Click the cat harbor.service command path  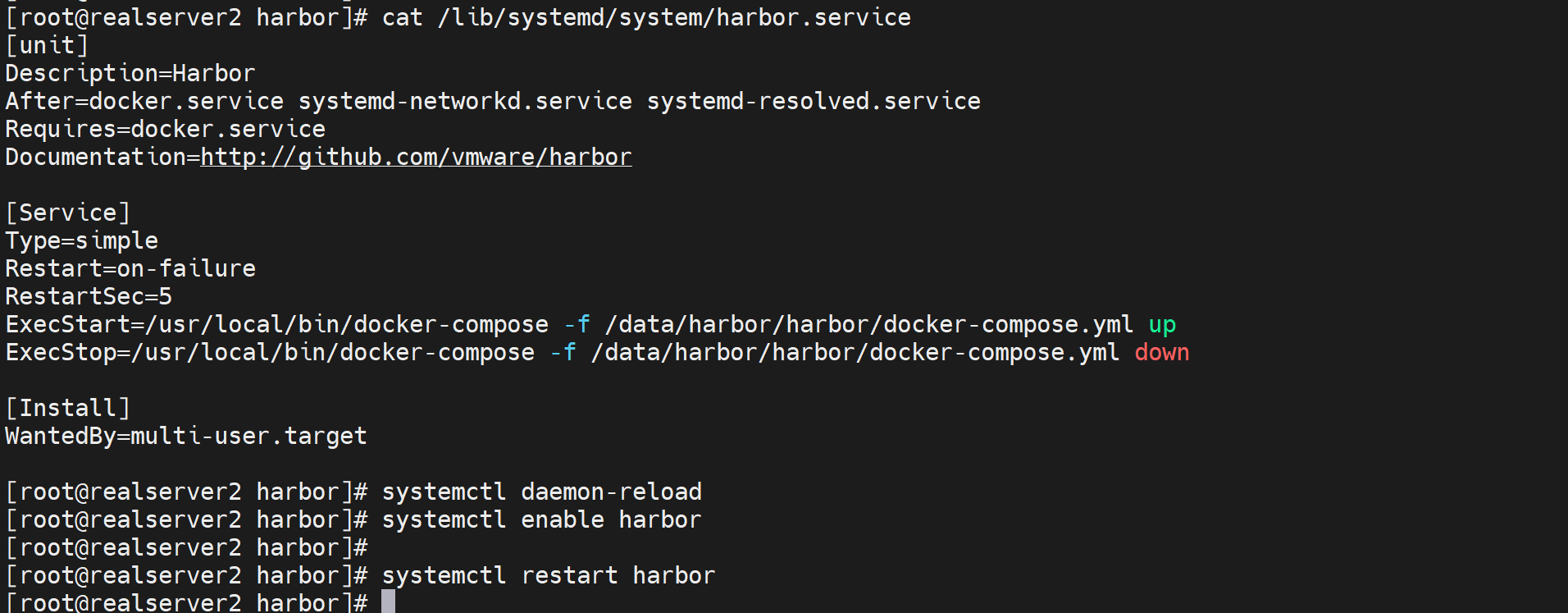[x=674, y=17]
